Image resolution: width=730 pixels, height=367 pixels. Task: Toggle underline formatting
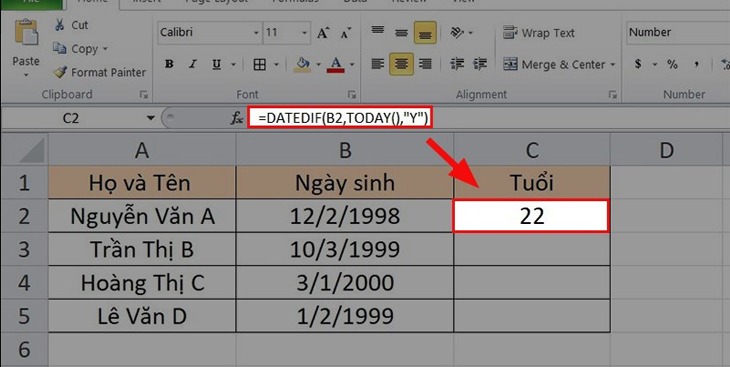(x=216, y=64)
